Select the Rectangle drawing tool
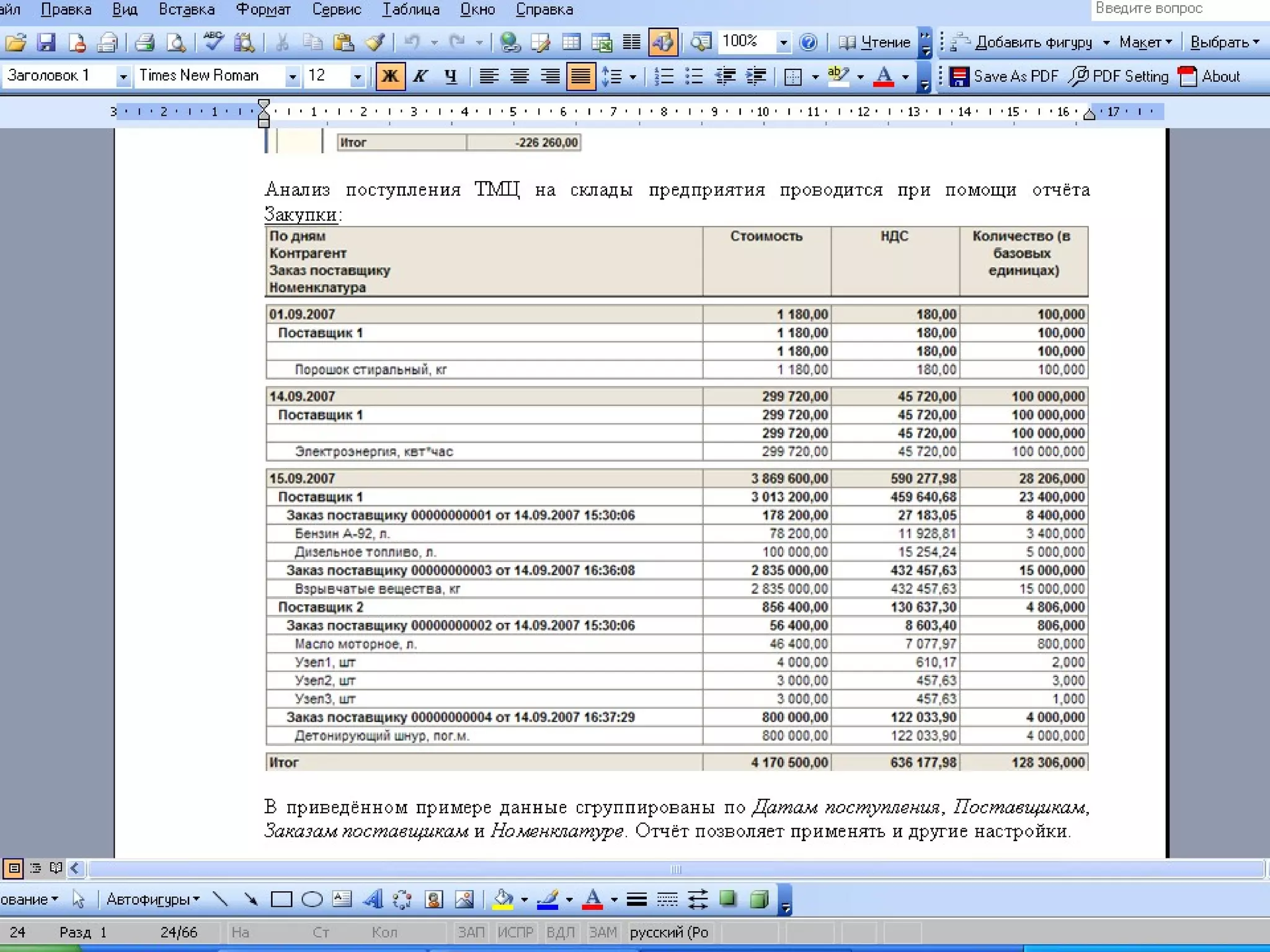 (281, 899)
